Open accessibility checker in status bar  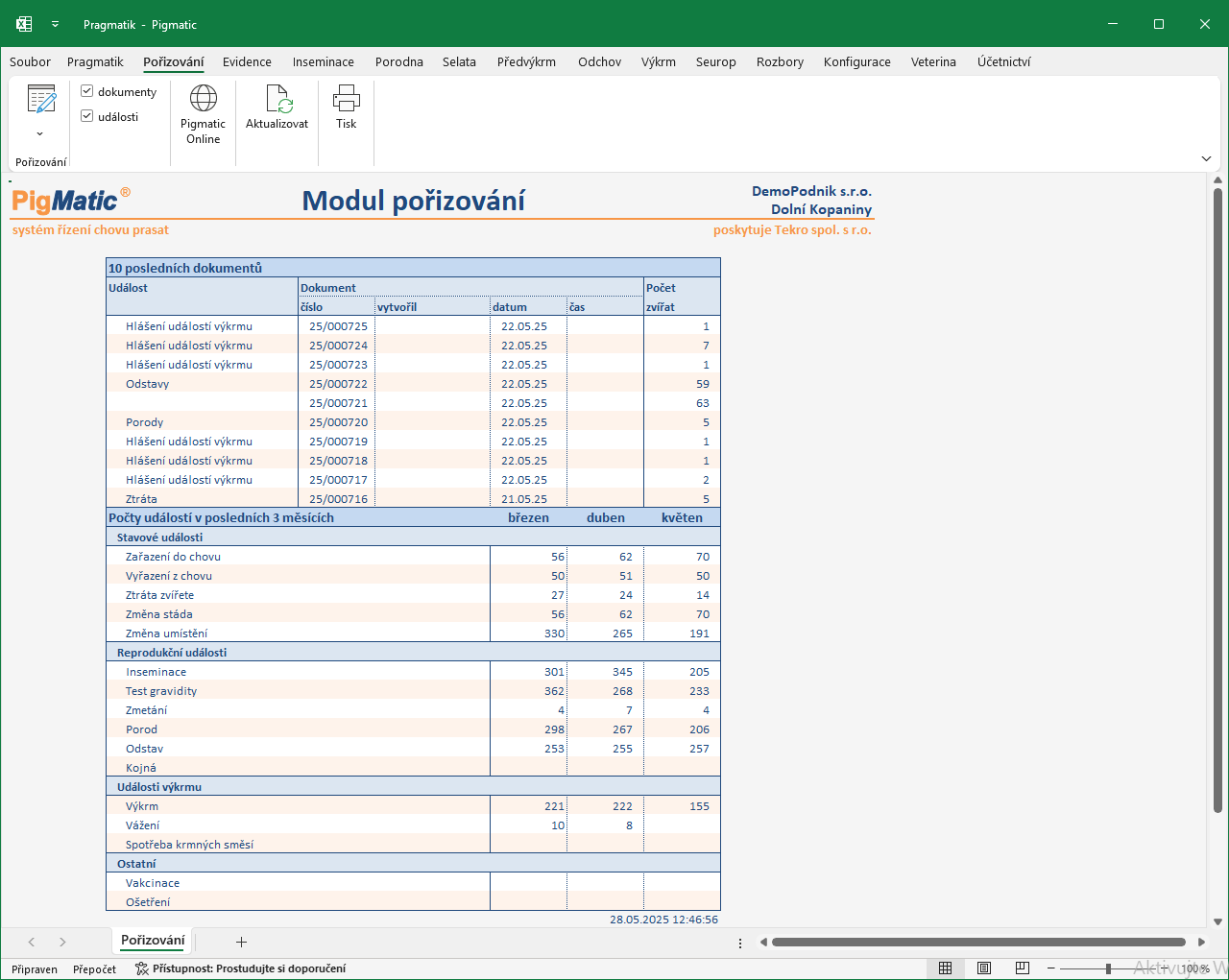(240, 968)
